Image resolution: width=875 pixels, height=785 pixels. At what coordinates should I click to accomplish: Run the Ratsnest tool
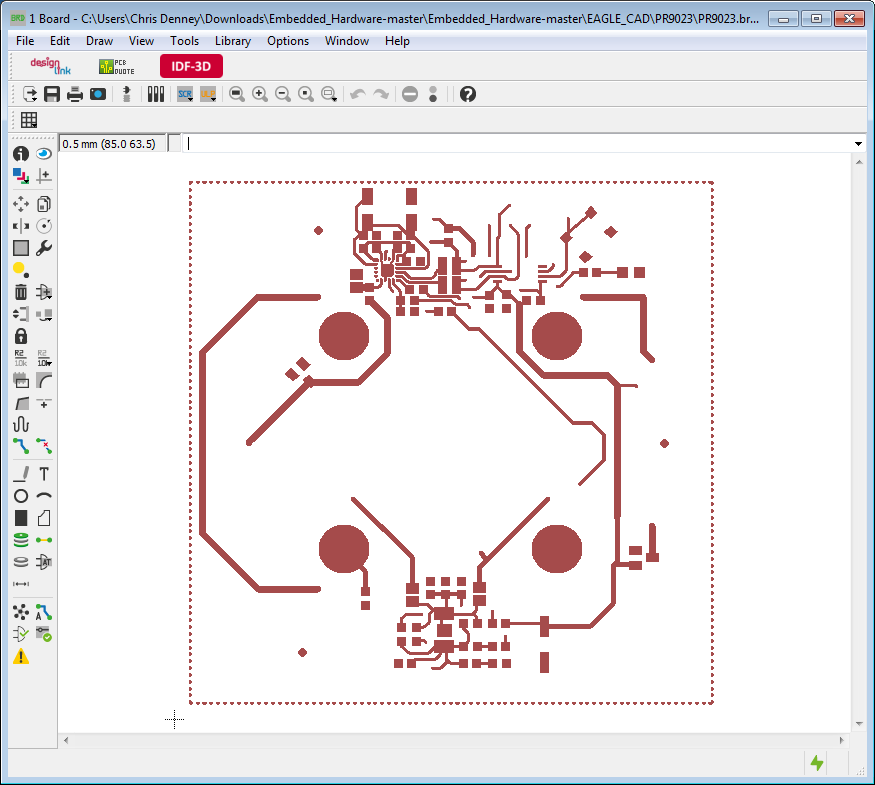(x=21, y=612)
